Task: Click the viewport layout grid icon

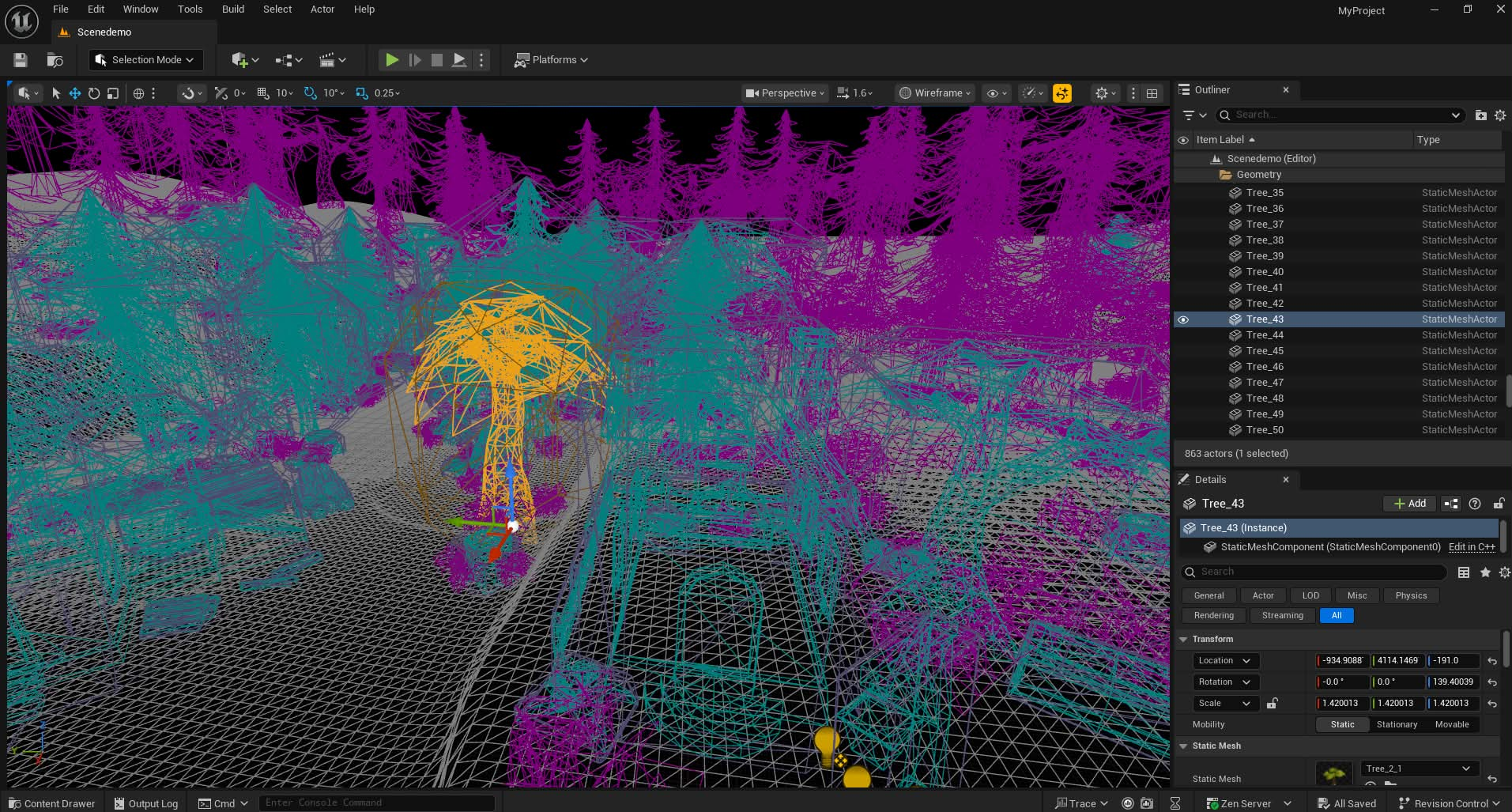Action: coord(1152,93)
